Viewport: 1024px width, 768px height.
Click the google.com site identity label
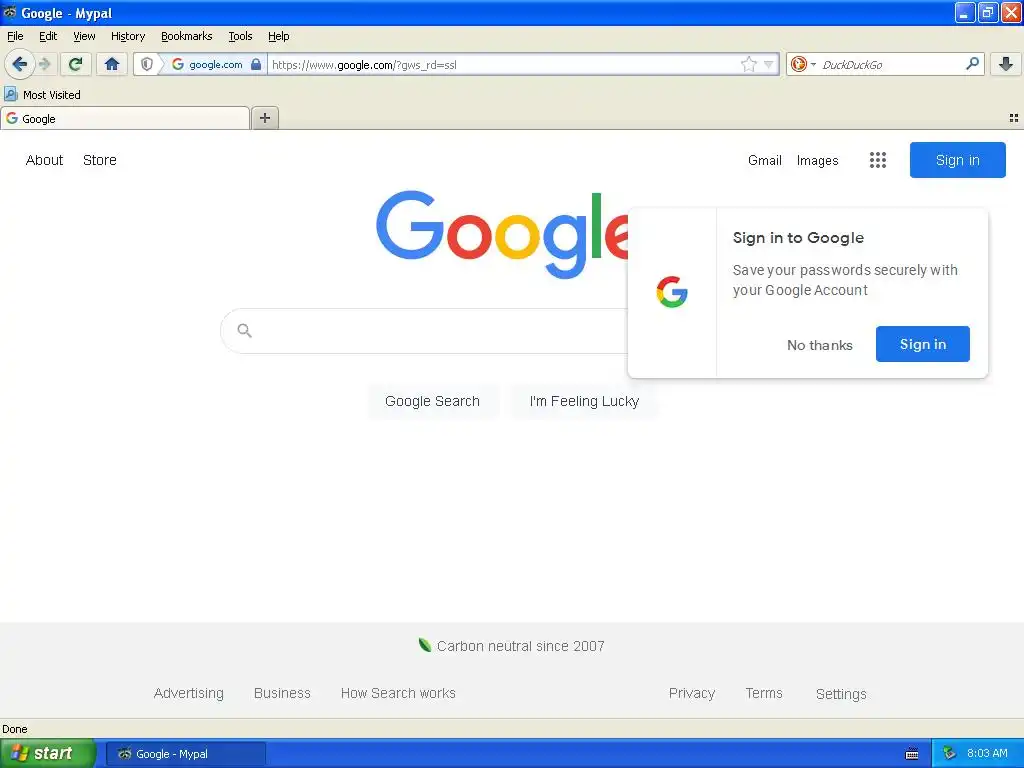pyautogui.click(x=216, y=64)
